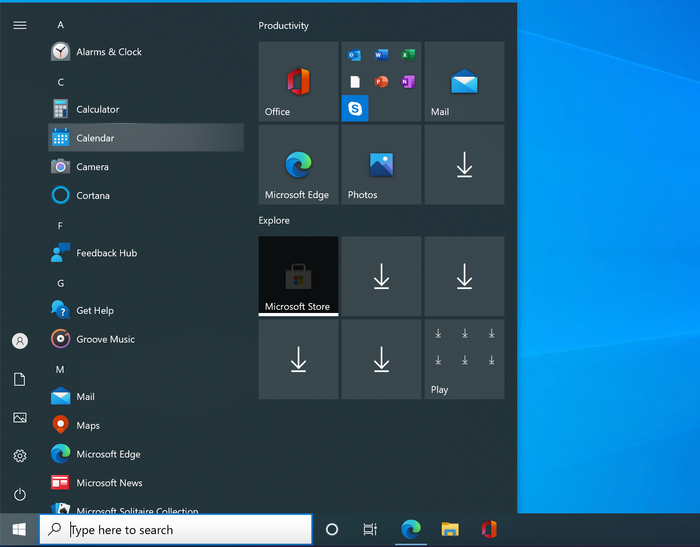Open File Explorer from the taskbar

click(x=450, y=530)
